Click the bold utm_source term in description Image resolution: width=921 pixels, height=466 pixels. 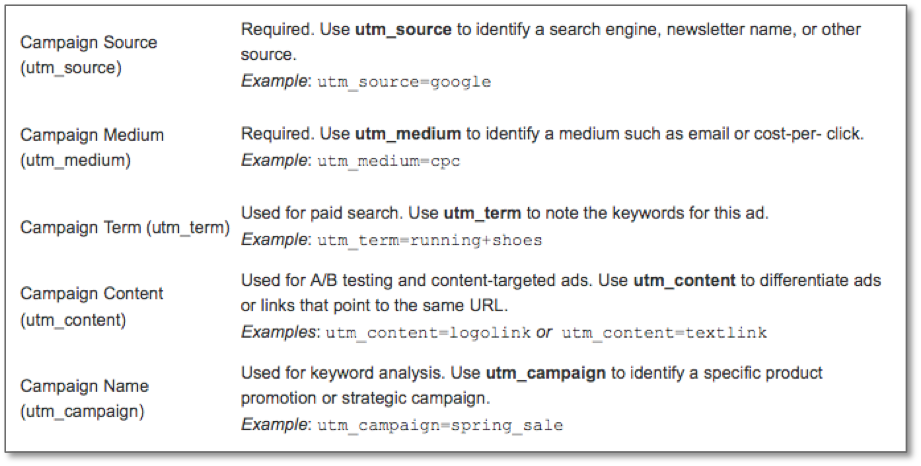coord(403,29)
